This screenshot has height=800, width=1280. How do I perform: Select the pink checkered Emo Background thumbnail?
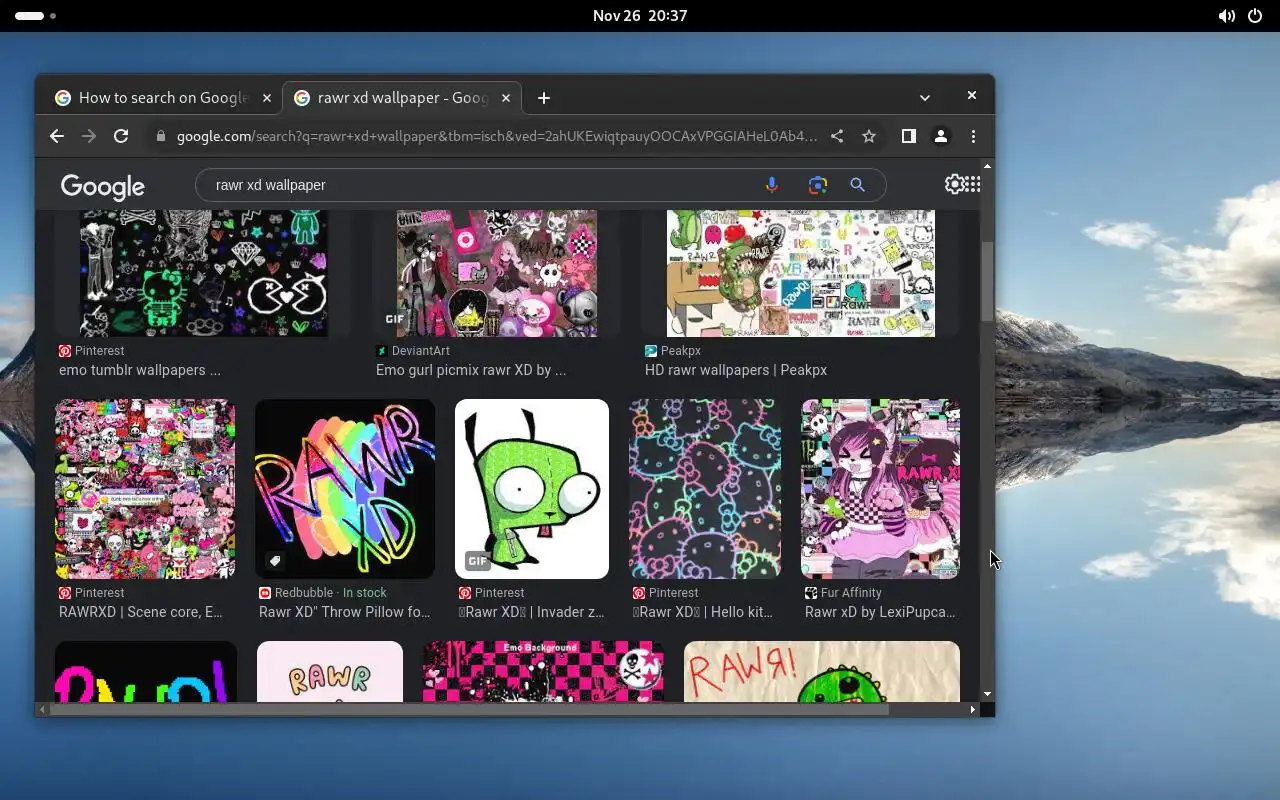(x=543, y=671)
